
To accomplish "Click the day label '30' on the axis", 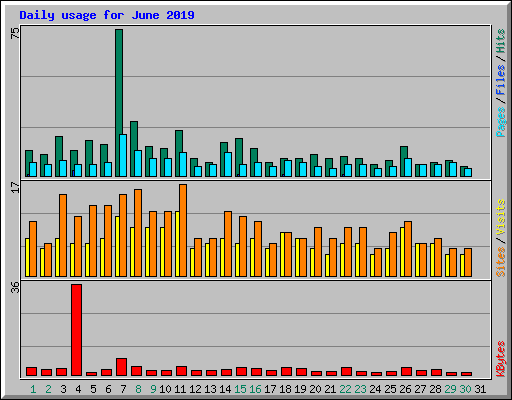I will click(x=465, y=389).
